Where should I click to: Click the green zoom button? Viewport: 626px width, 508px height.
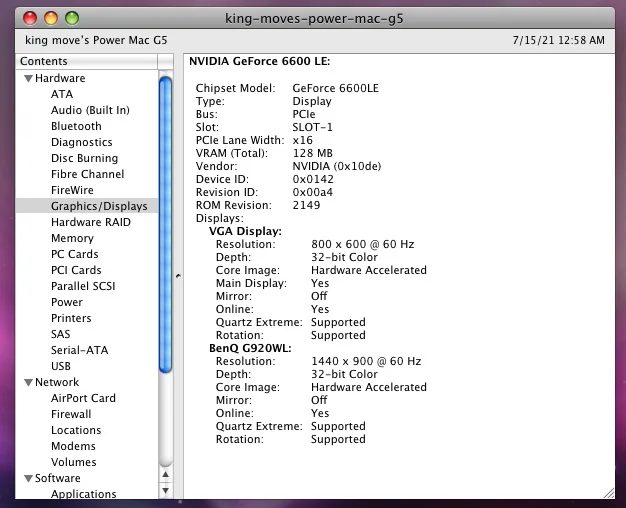point(72,18)
